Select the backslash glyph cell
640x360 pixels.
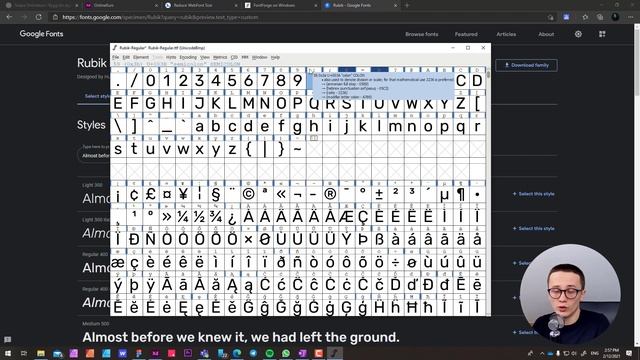(x=118, y=126)
